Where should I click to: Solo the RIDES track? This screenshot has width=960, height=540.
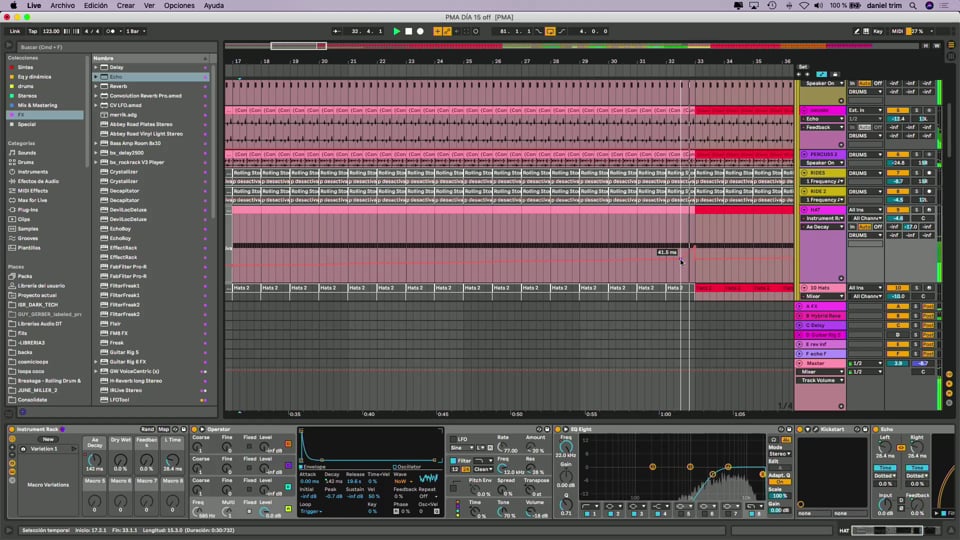[917, 173]
